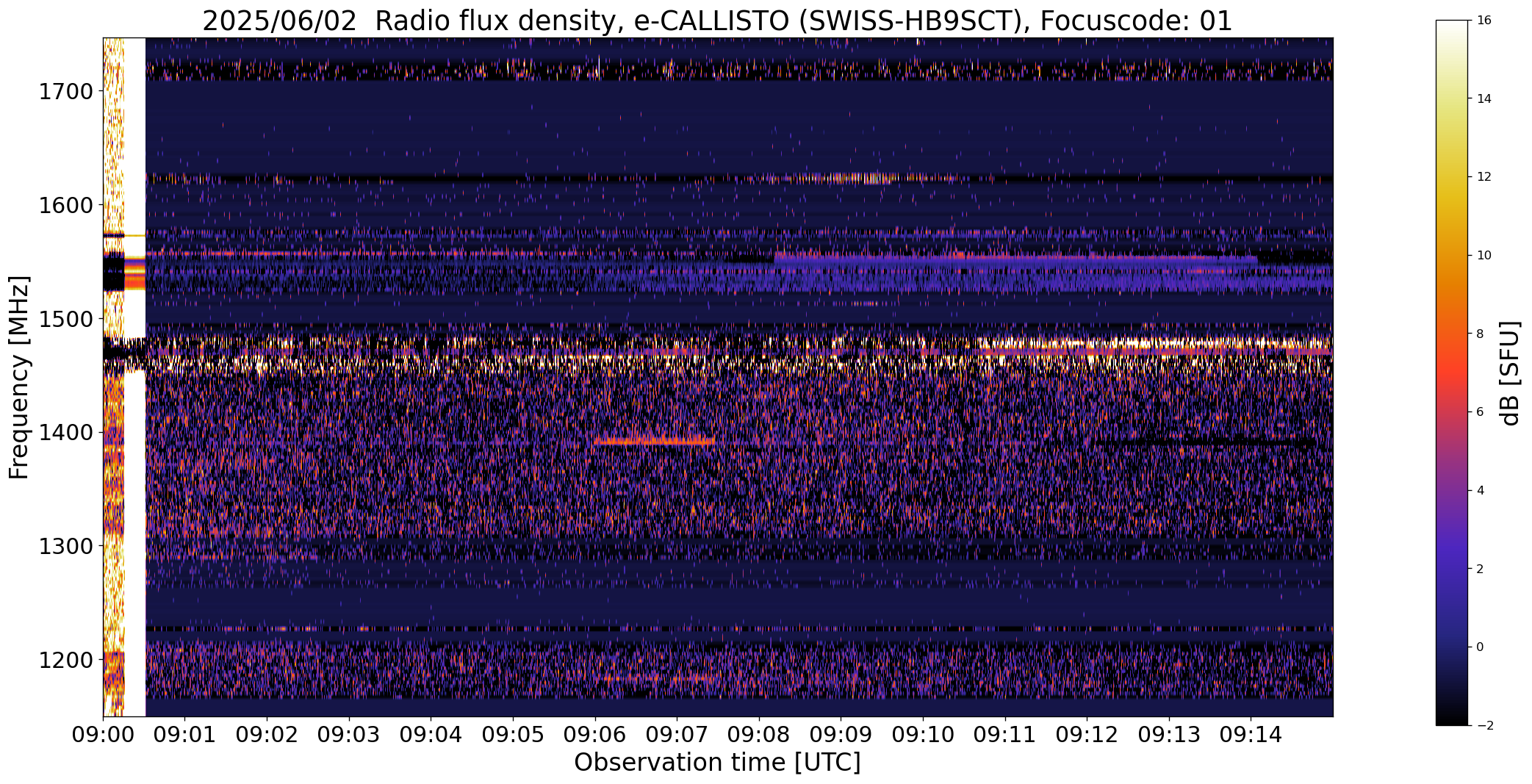Click the colorbar tick label 14
Image resolution: width=1532 pixels, height=784 pixels.
1484,98
